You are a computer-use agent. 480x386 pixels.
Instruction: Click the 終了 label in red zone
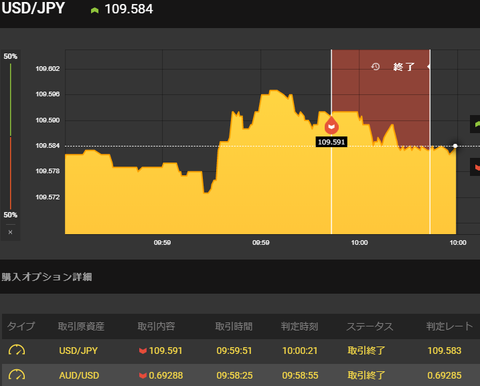404,67
